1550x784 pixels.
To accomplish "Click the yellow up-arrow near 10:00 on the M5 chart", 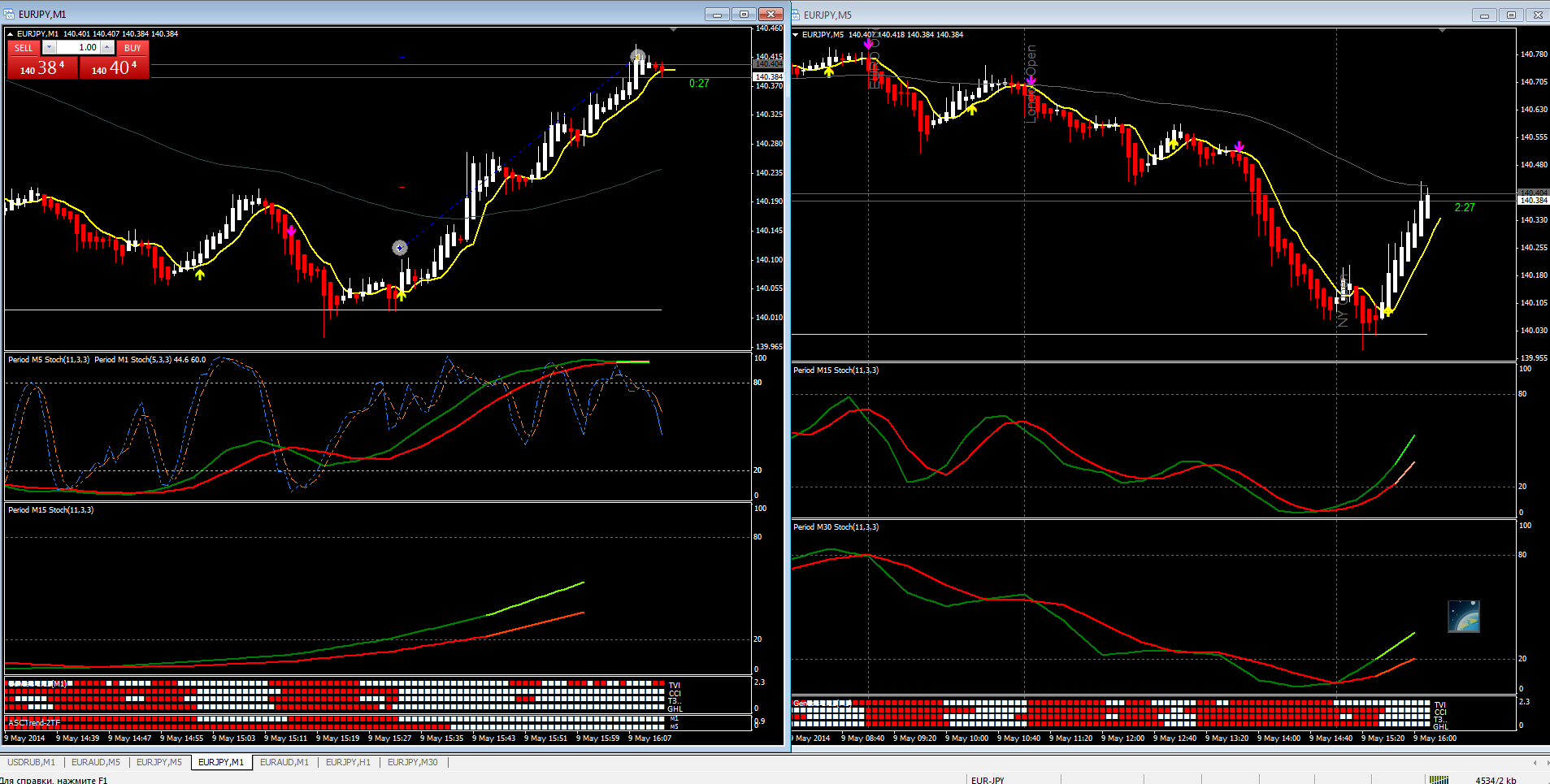I will [x=971, y=110].
